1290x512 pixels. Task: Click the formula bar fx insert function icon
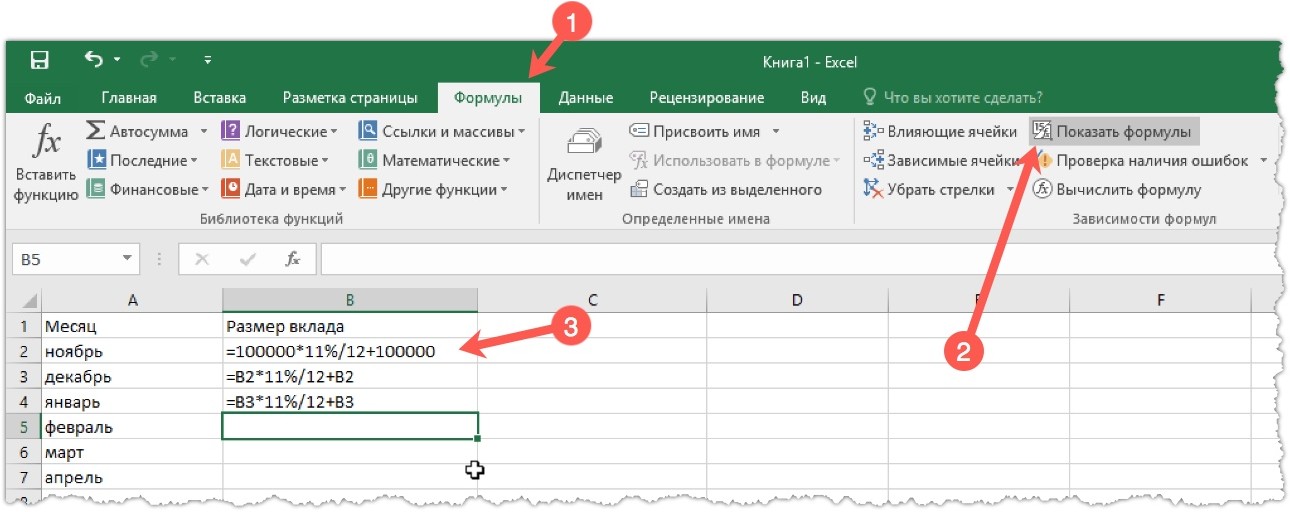click(x=293, y=259)
